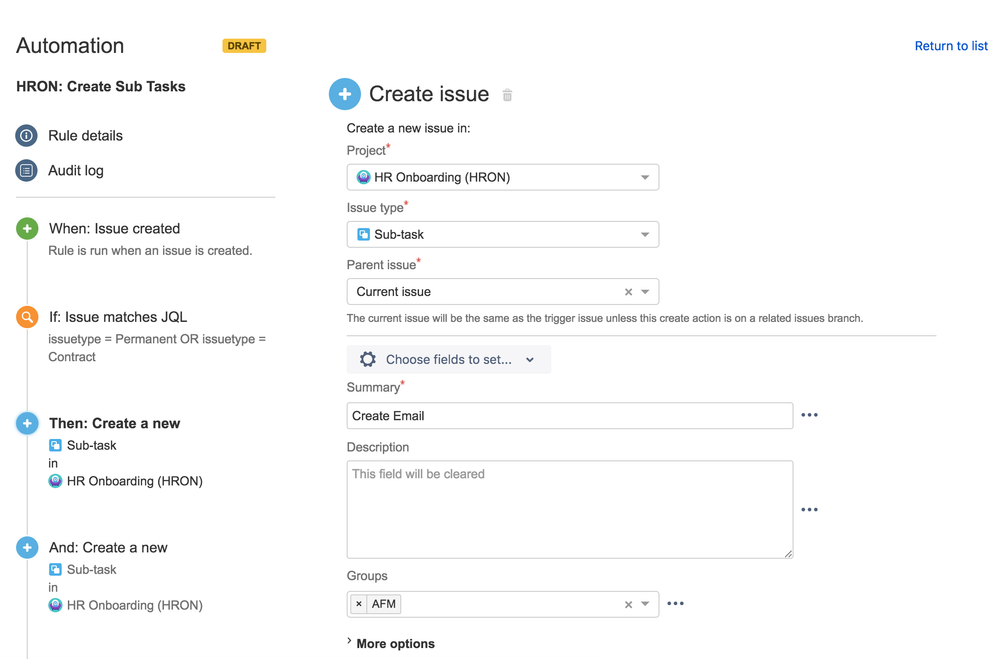Clear the Parent issue selection
Image resolution: width=999 pixels, height=659 pixels.
[x=628, y=292]
